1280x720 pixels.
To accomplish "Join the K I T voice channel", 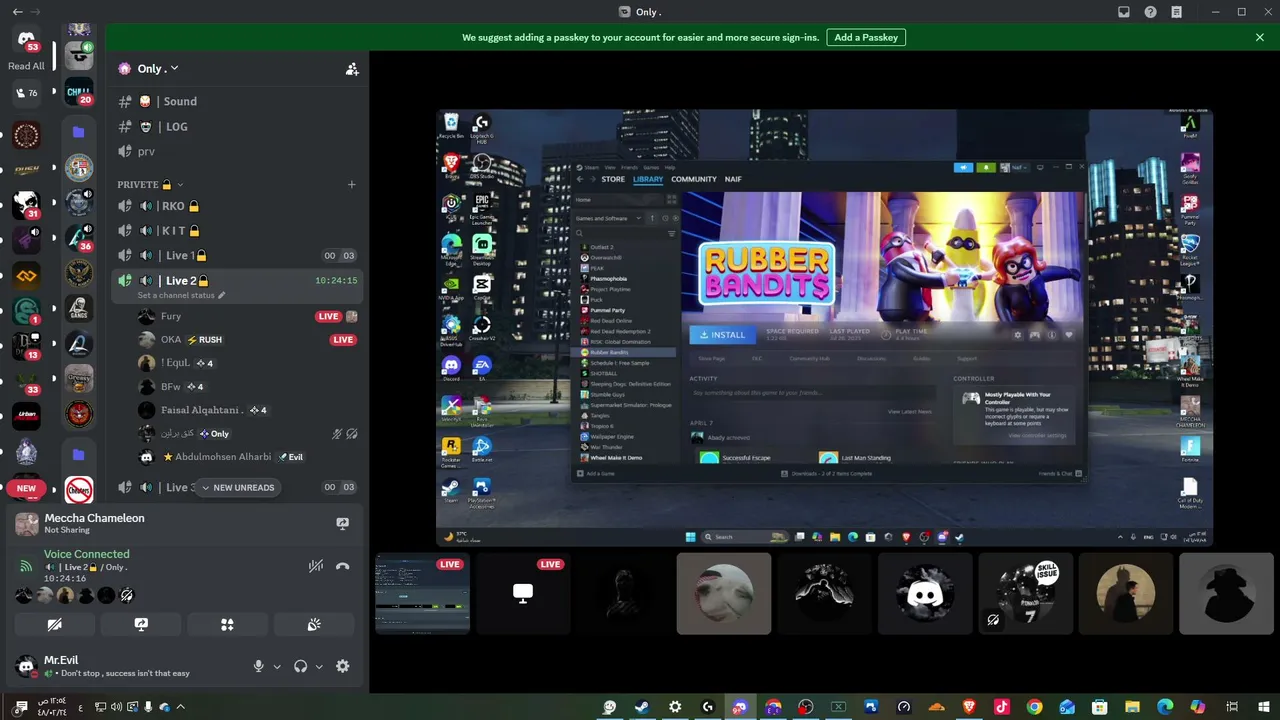I will click(x=236, y=231).
